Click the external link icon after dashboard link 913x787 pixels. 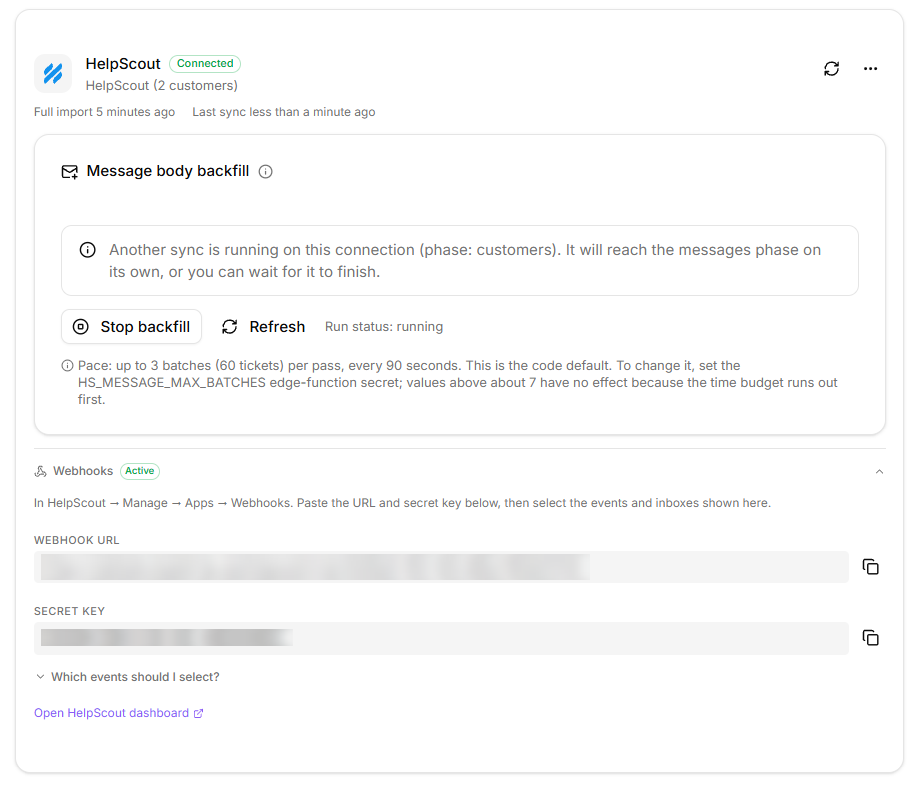[x=199, y=714]
